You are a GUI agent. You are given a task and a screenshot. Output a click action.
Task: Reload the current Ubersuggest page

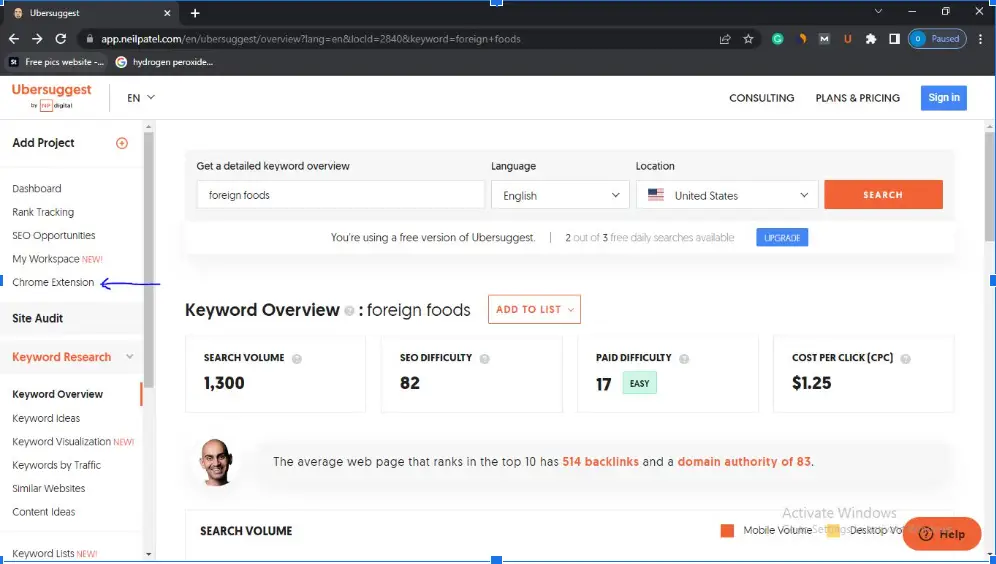click(x=60, y=39)
